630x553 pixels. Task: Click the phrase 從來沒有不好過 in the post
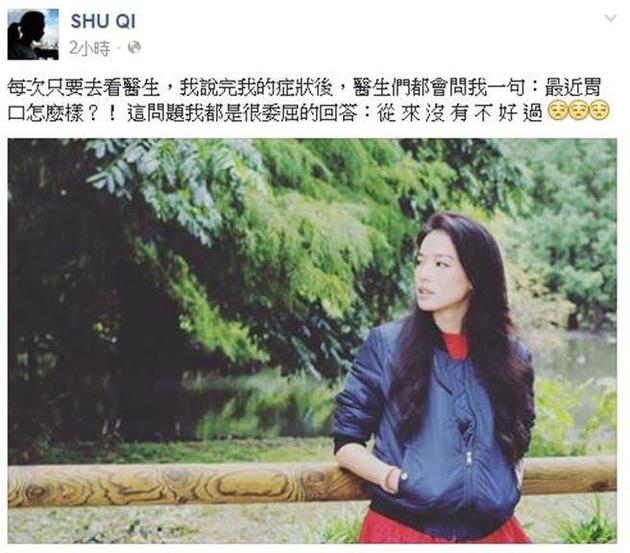click(x=460, y=113)
